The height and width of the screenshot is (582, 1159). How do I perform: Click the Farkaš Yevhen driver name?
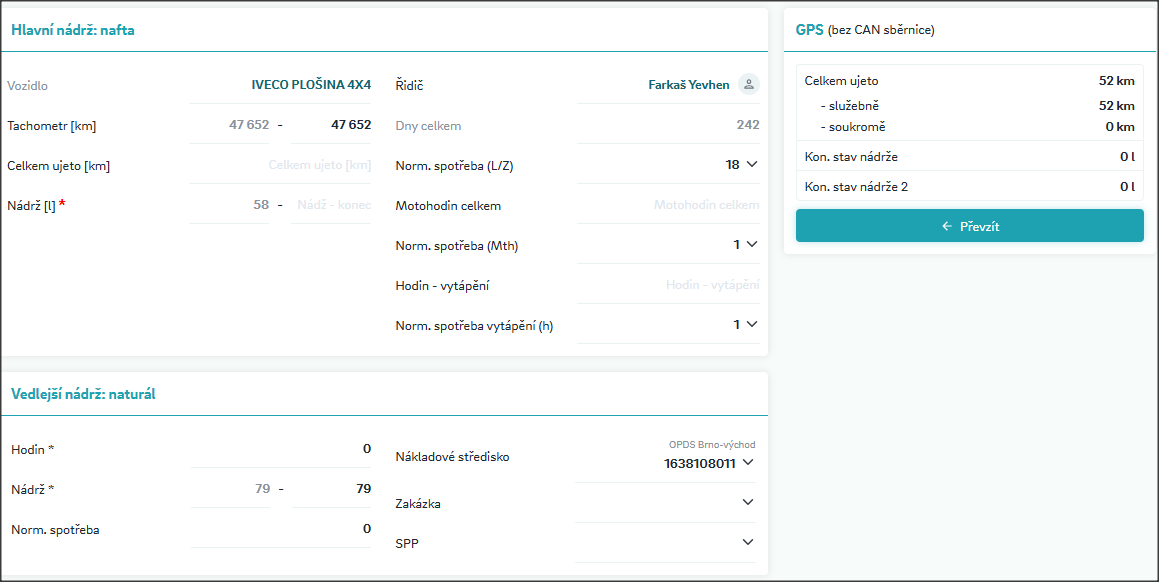688,85
